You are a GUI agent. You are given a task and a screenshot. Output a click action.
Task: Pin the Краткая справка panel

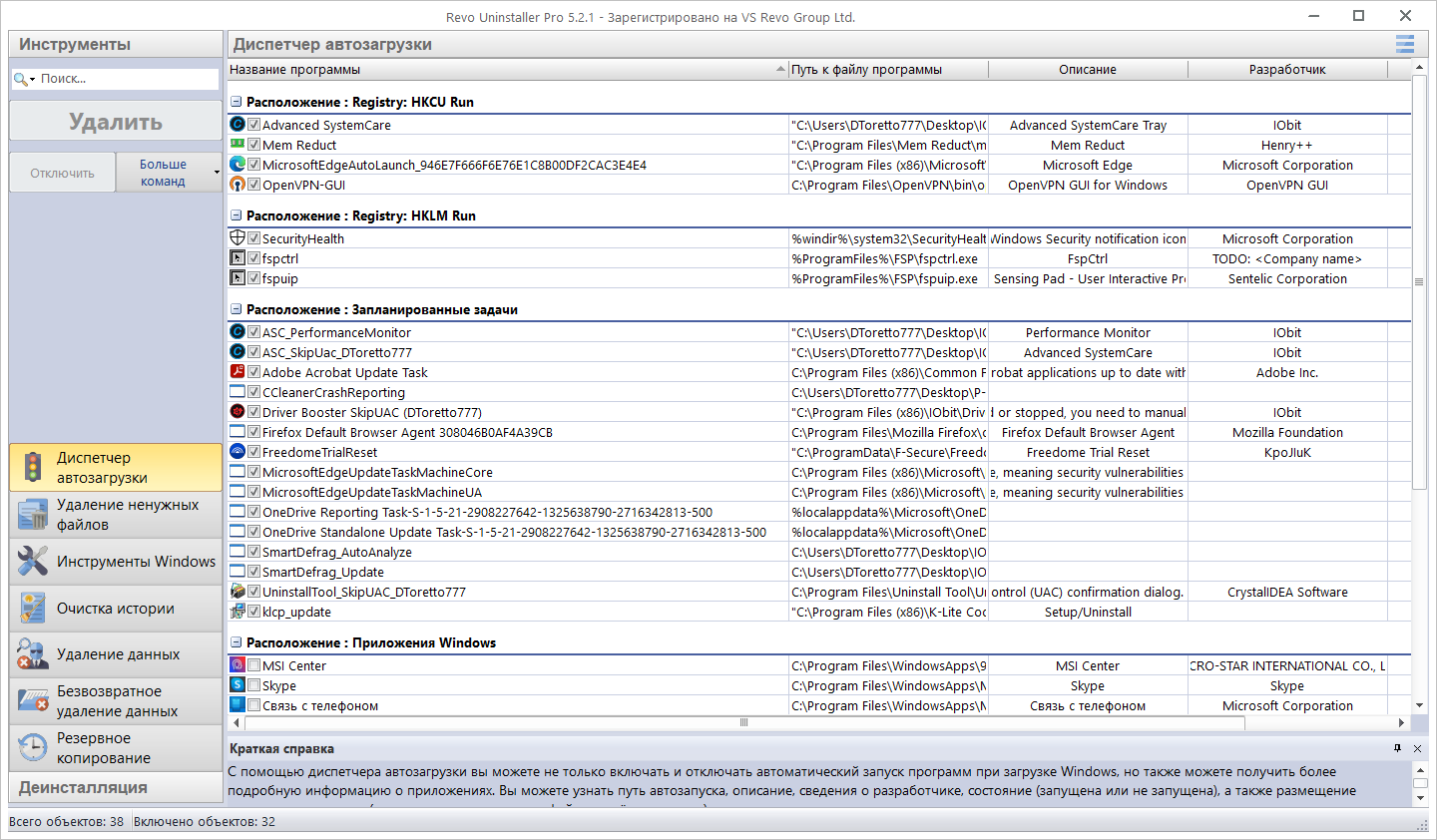coord(1397,748)
